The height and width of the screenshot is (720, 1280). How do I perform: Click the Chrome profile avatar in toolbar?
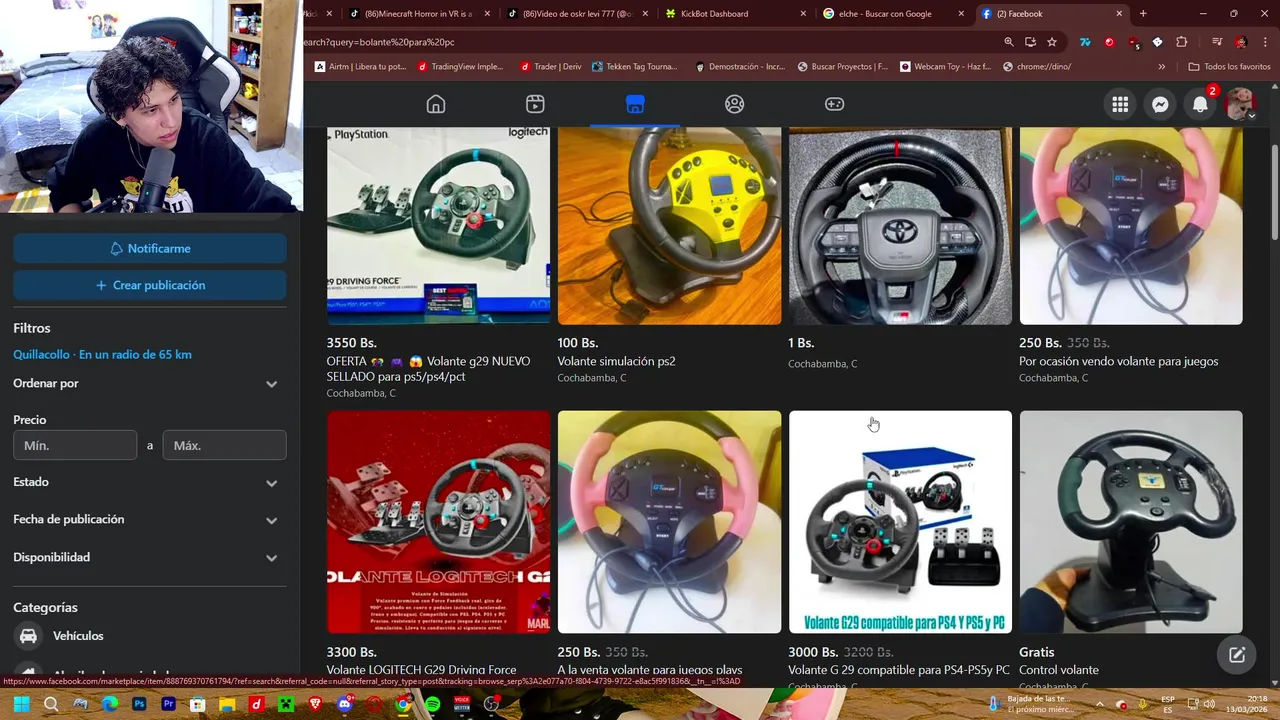1241,42
